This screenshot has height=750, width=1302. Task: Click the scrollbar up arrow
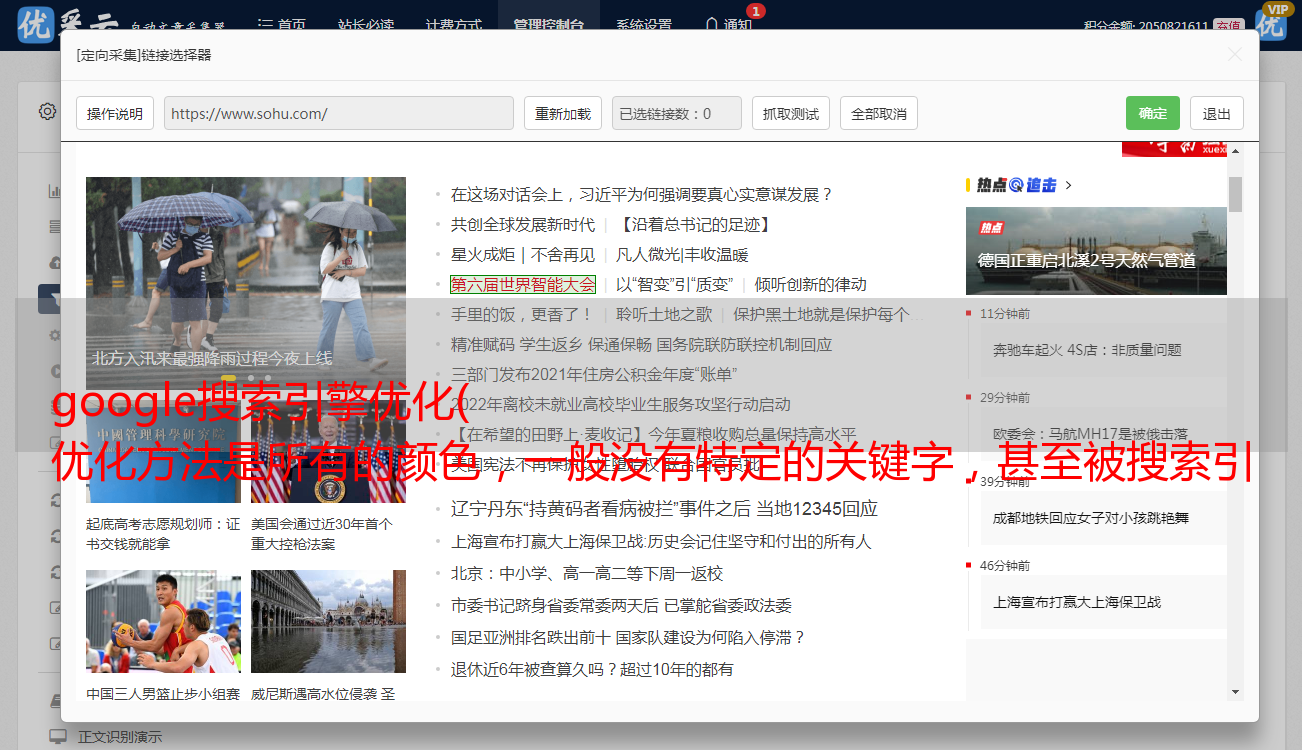[1235, 151]
